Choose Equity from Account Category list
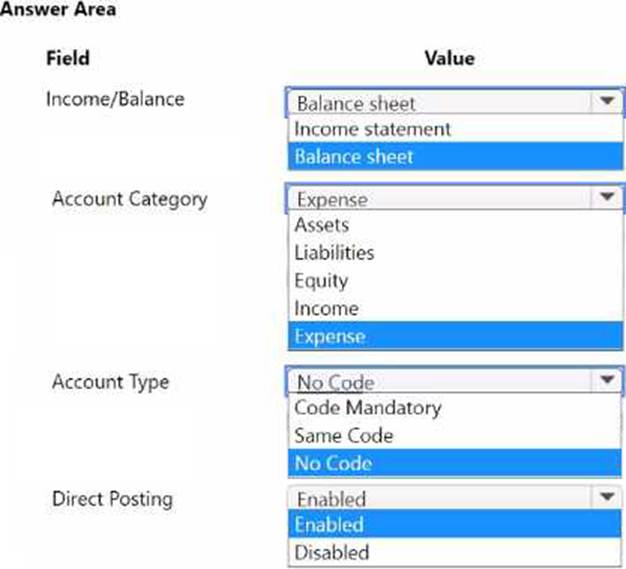626x569 pixels. pyautogui.click(x=321, y=281)
